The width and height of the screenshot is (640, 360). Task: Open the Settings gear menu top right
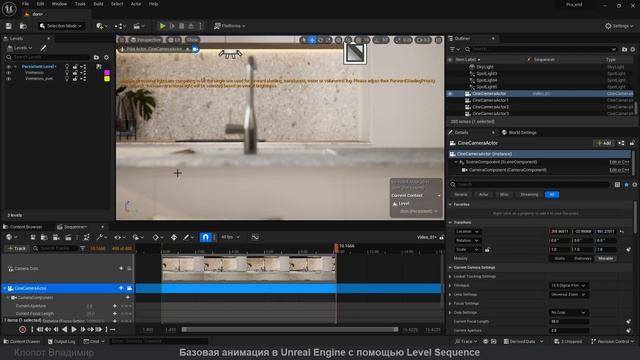click(x=620, y=26)
